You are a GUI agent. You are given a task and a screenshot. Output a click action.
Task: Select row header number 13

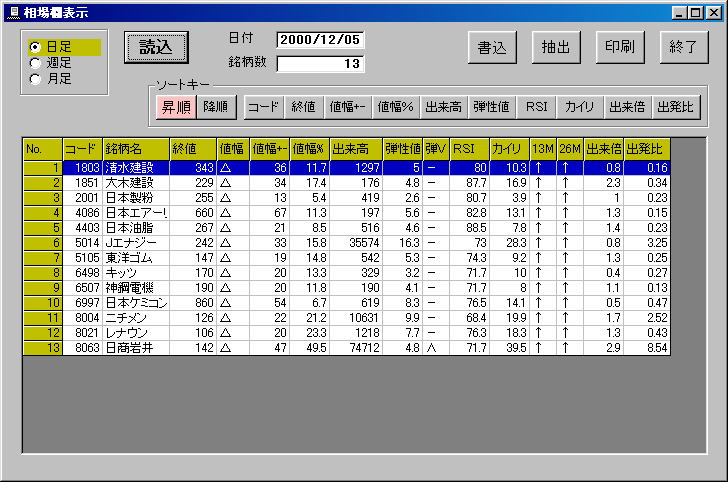point(43,348)
